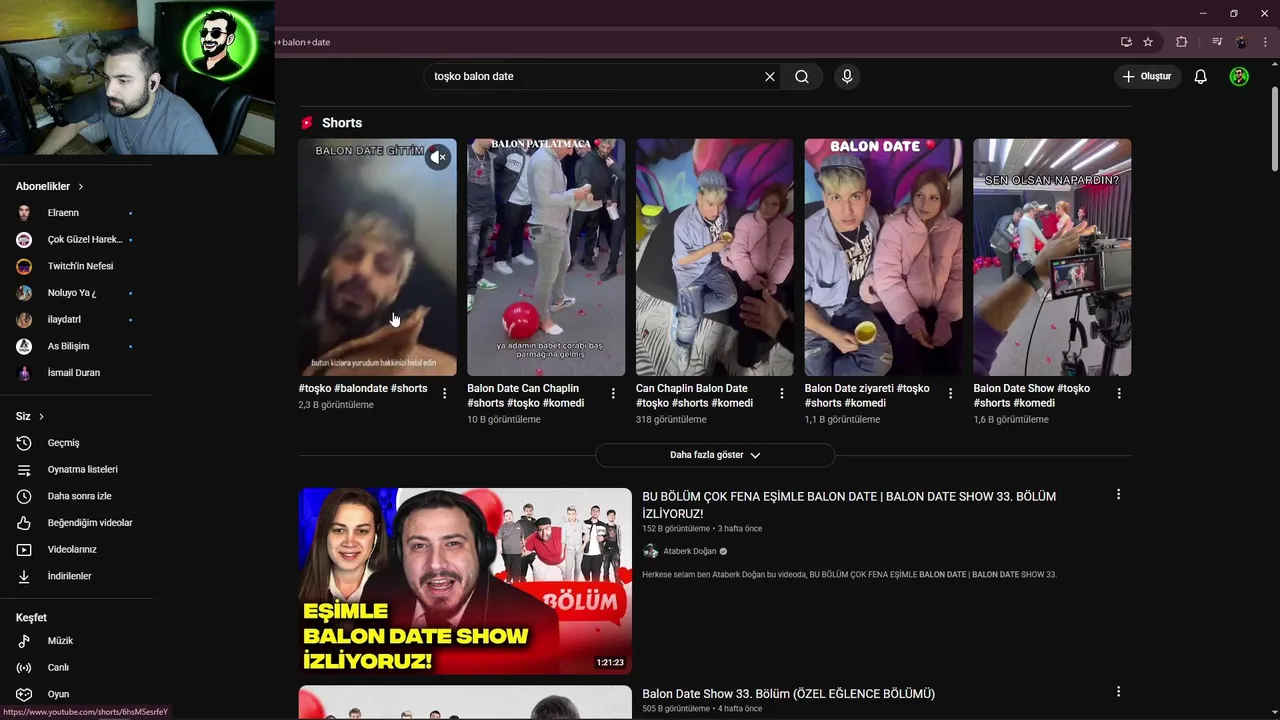Play the Balon Date ziyareti short thumbnail
Screen dimensions: 1280x720
tap(883, 257)
